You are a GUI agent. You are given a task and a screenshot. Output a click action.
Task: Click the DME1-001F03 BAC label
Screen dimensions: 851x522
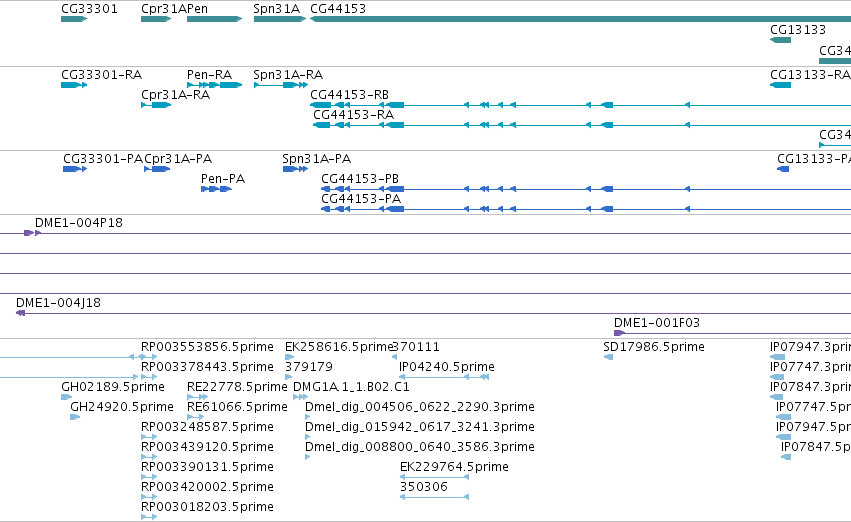click(x=657, y=323)
